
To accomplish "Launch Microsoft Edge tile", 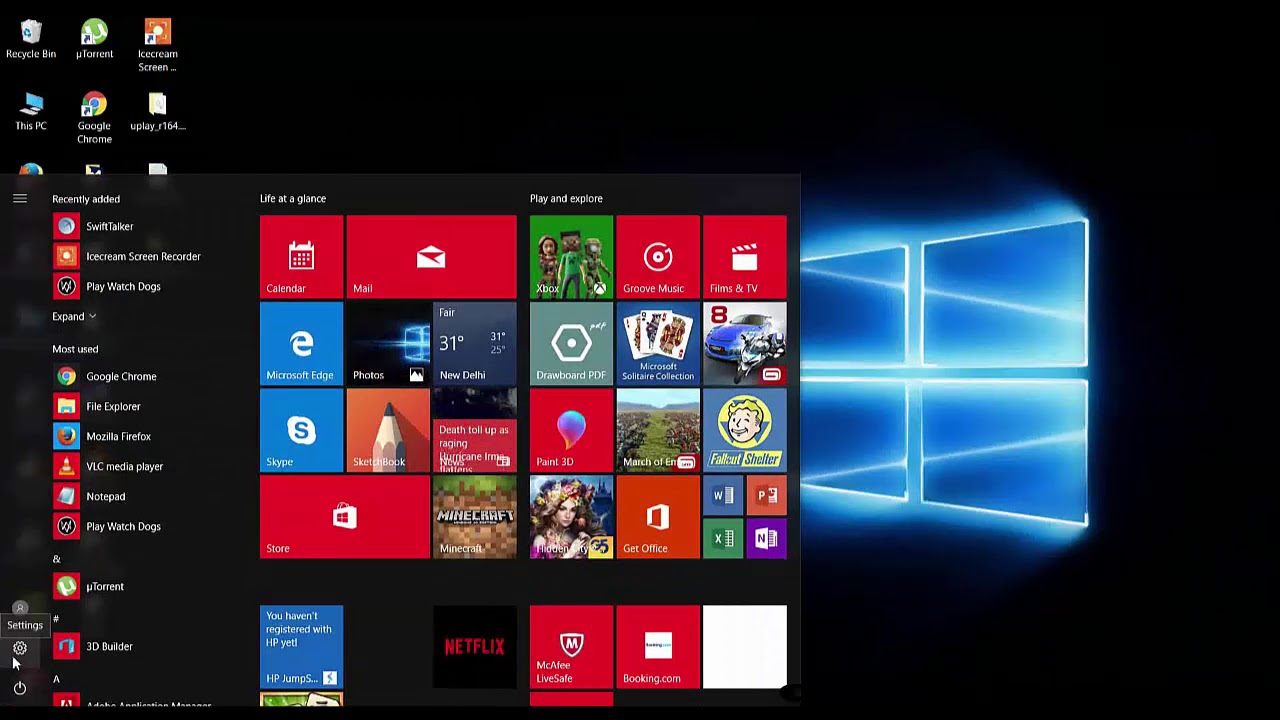I will (301, 344).
